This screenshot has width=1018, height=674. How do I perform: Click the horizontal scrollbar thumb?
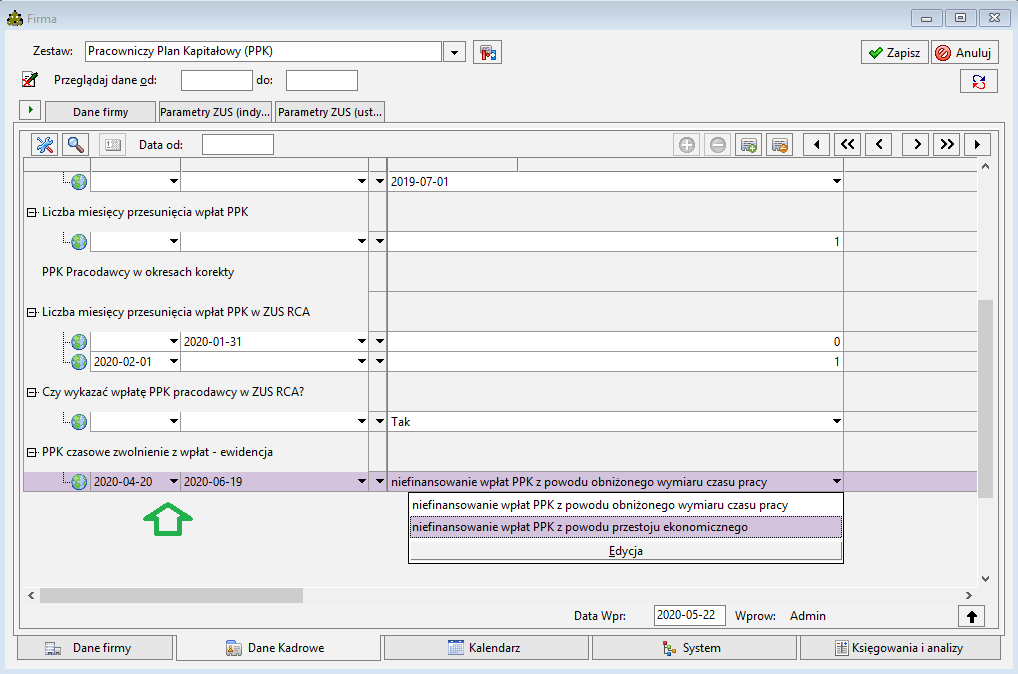[x=171, y=595]
